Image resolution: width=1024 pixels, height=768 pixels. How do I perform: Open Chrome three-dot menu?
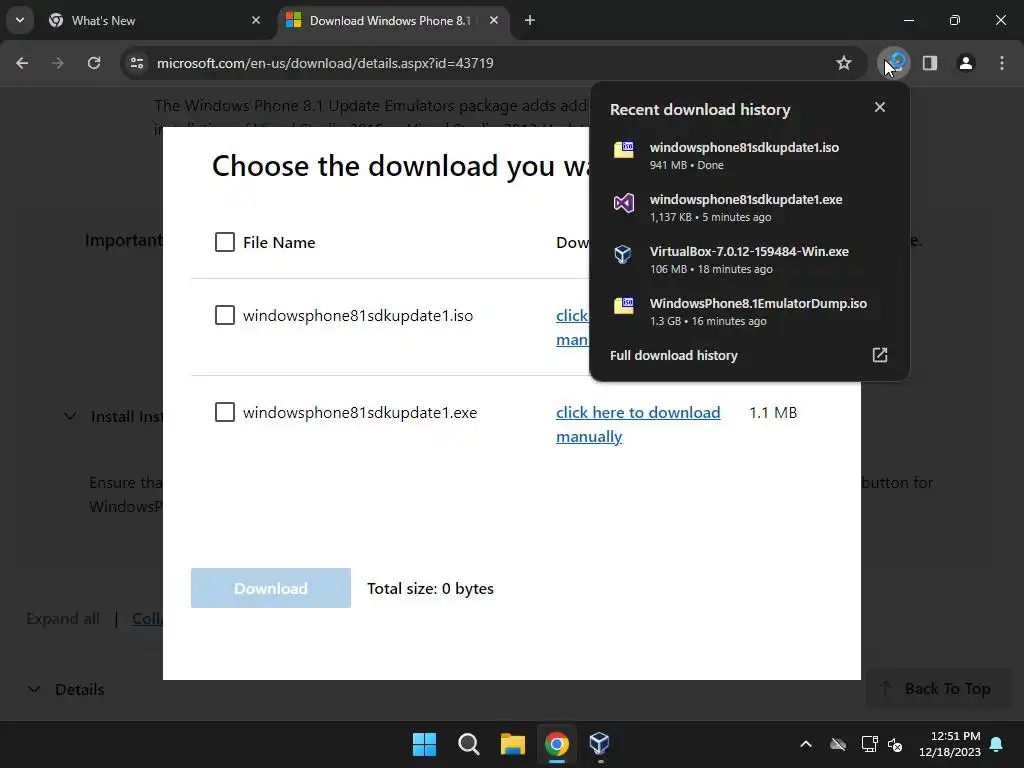(1002, 63)
